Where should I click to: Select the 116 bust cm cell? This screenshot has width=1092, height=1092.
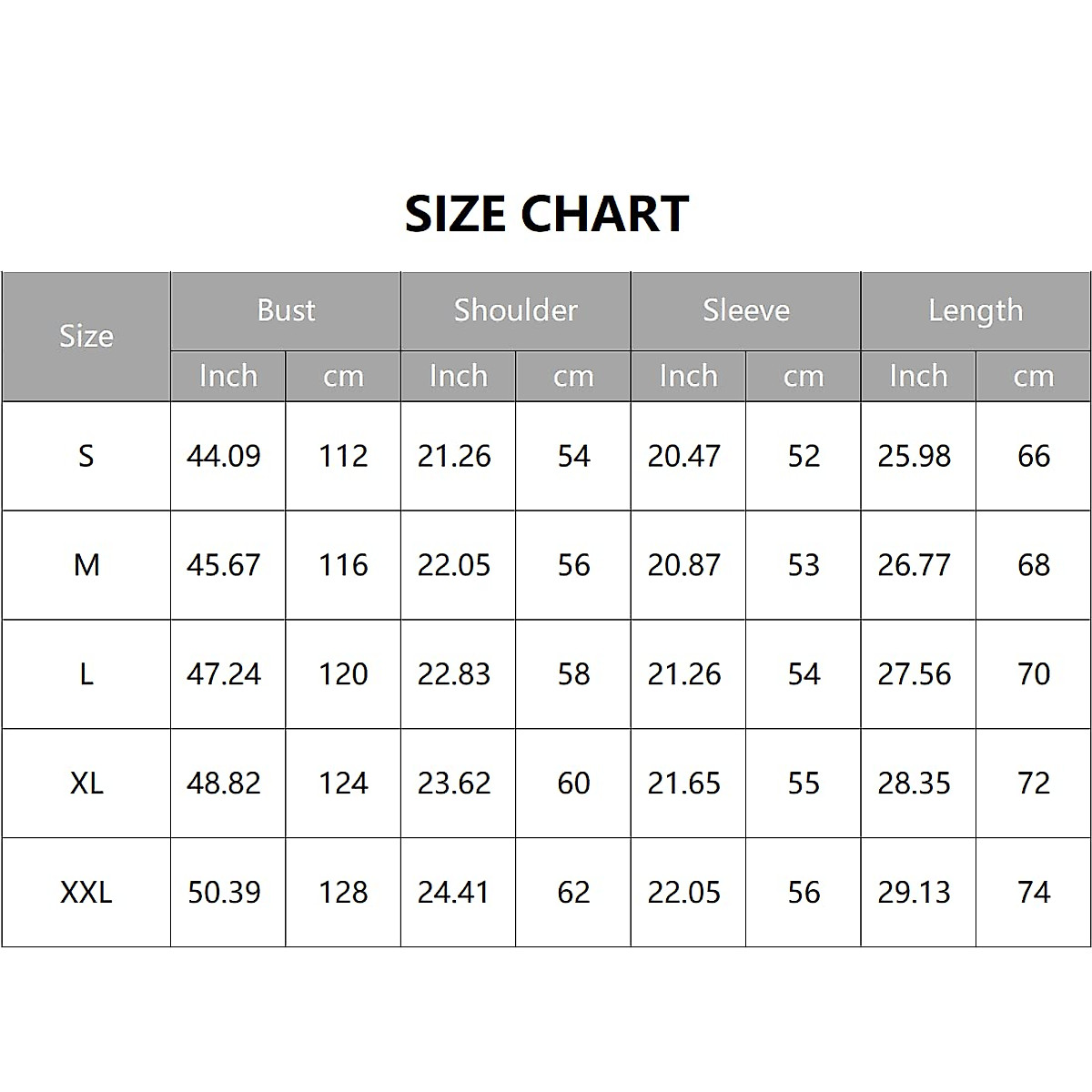(343, 565)
